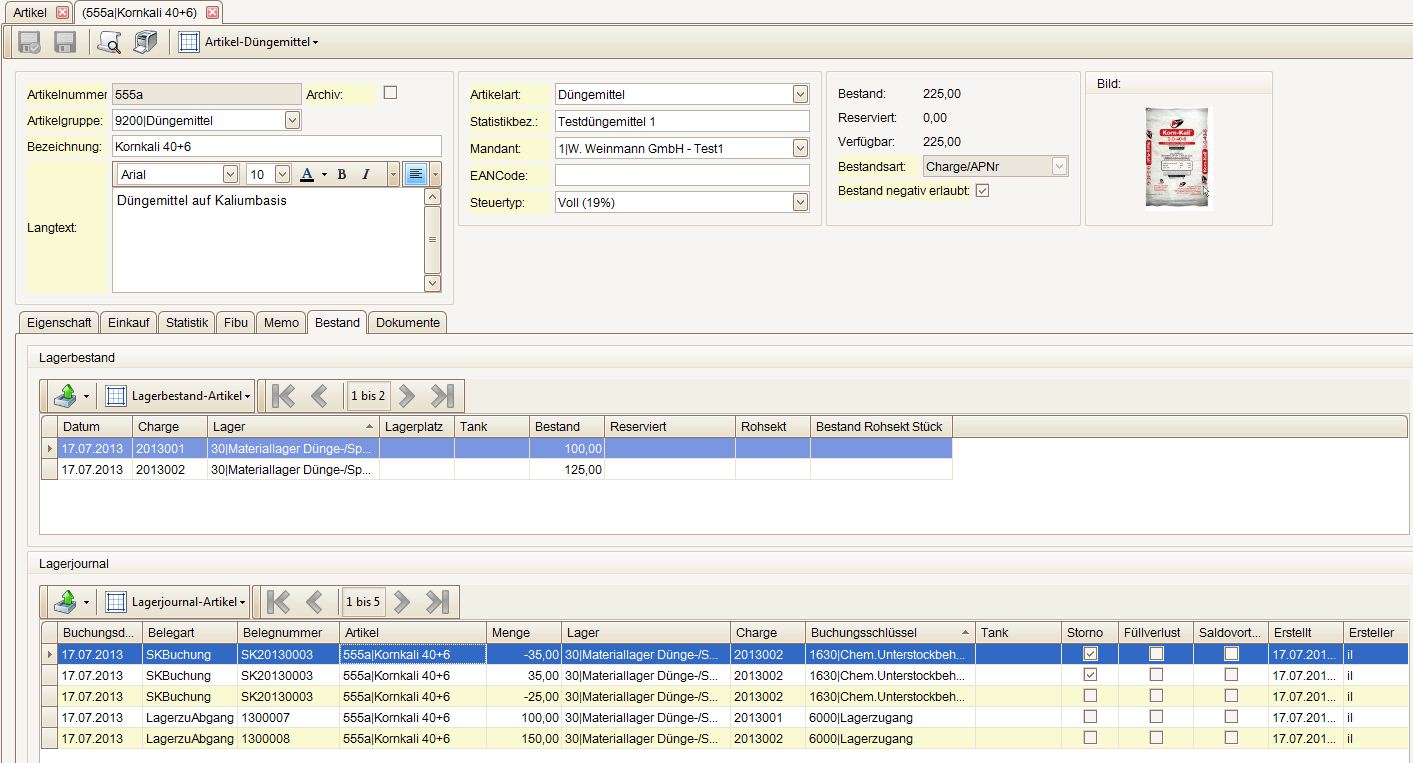
Task: Click the grid layout icon beside Artikel-Düngemittel
Action: (x=189, y=42)
